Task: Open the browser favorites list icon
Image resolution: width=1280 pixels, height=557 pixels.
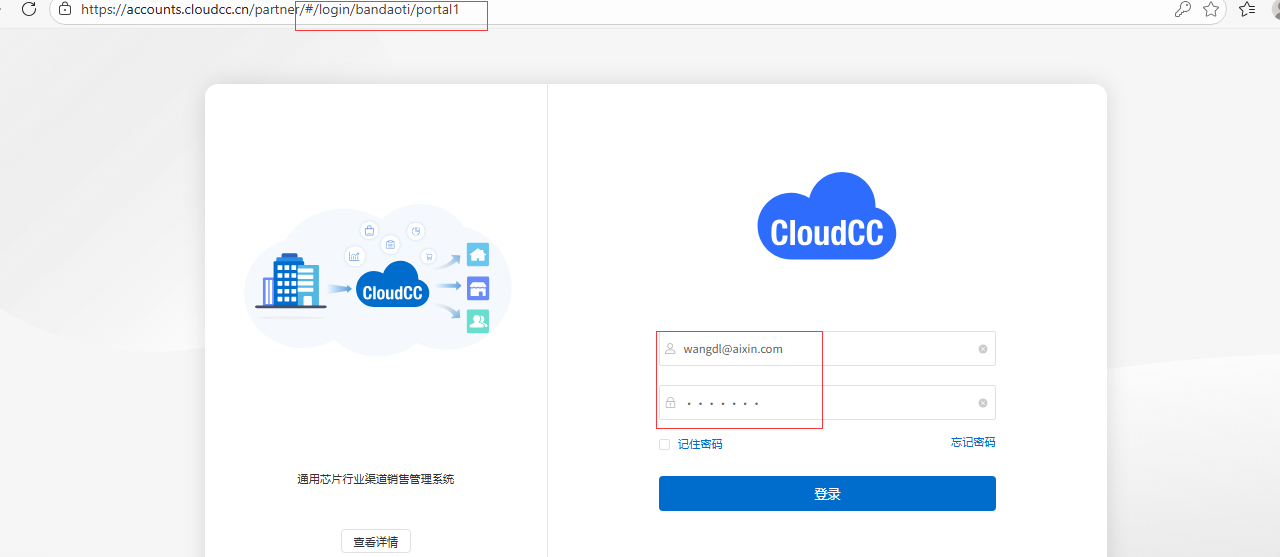Action: click(1246, 9)
